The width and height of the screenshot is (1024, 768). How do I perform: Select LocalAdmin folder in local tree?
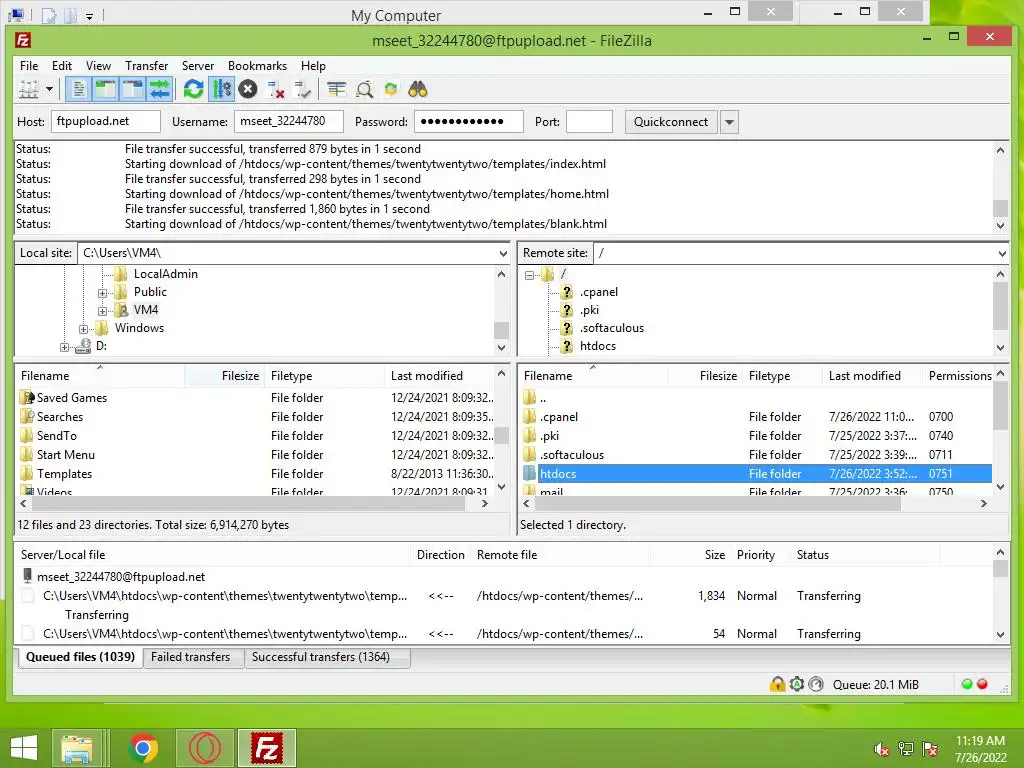(165, 274)
